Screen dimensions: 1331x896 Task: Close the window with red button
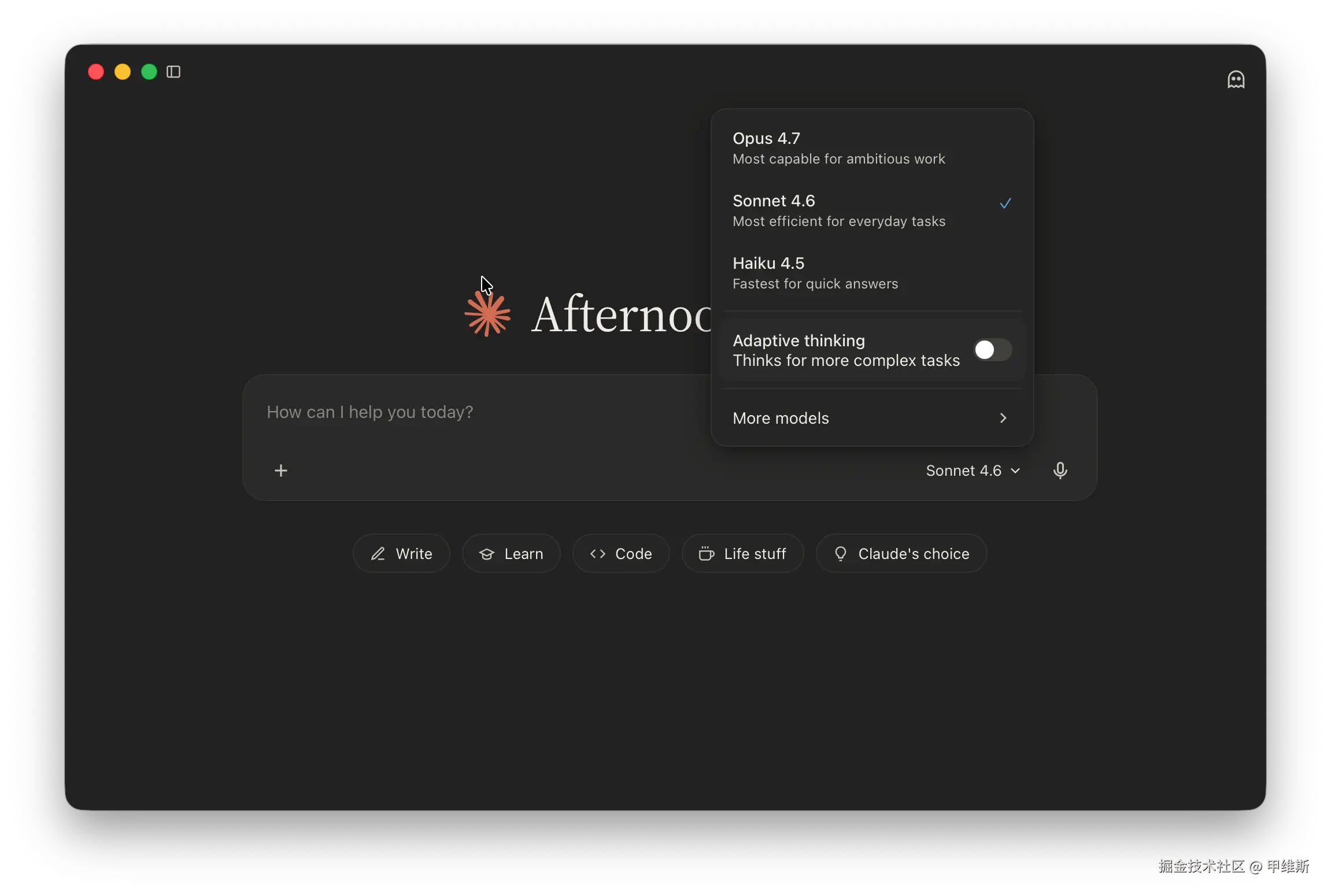click(96, 72)
